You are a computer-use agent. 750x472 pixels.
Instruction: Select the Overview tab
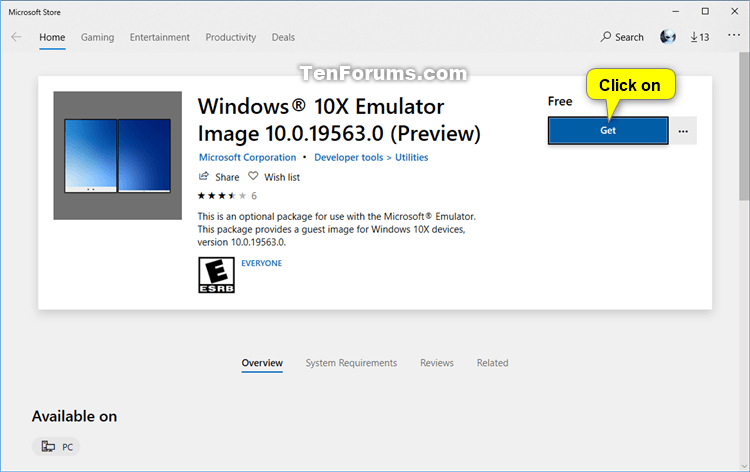[262, 363]
